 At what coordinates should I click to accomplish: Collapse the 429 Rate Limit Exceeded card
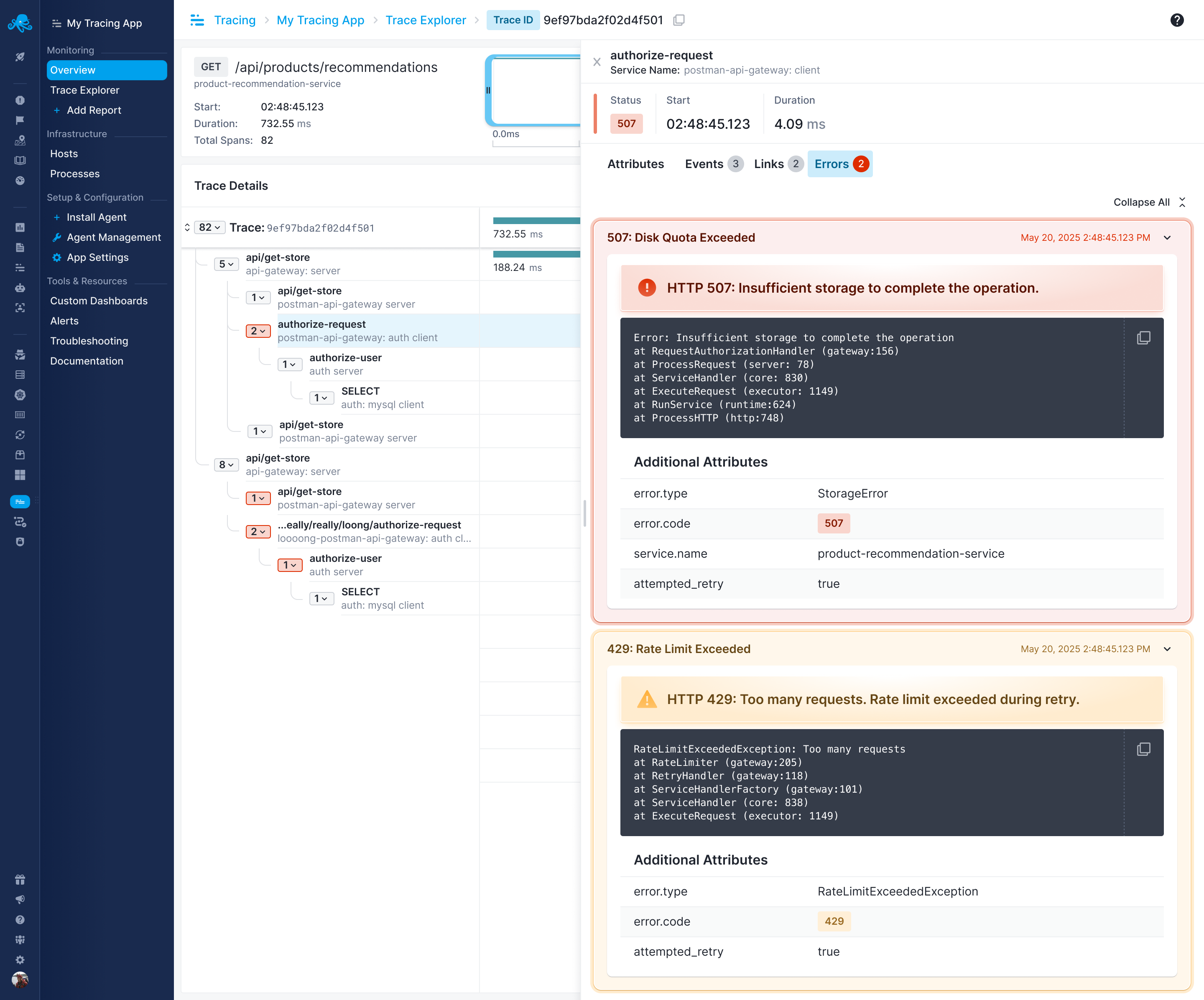[x=1167, y=649]
